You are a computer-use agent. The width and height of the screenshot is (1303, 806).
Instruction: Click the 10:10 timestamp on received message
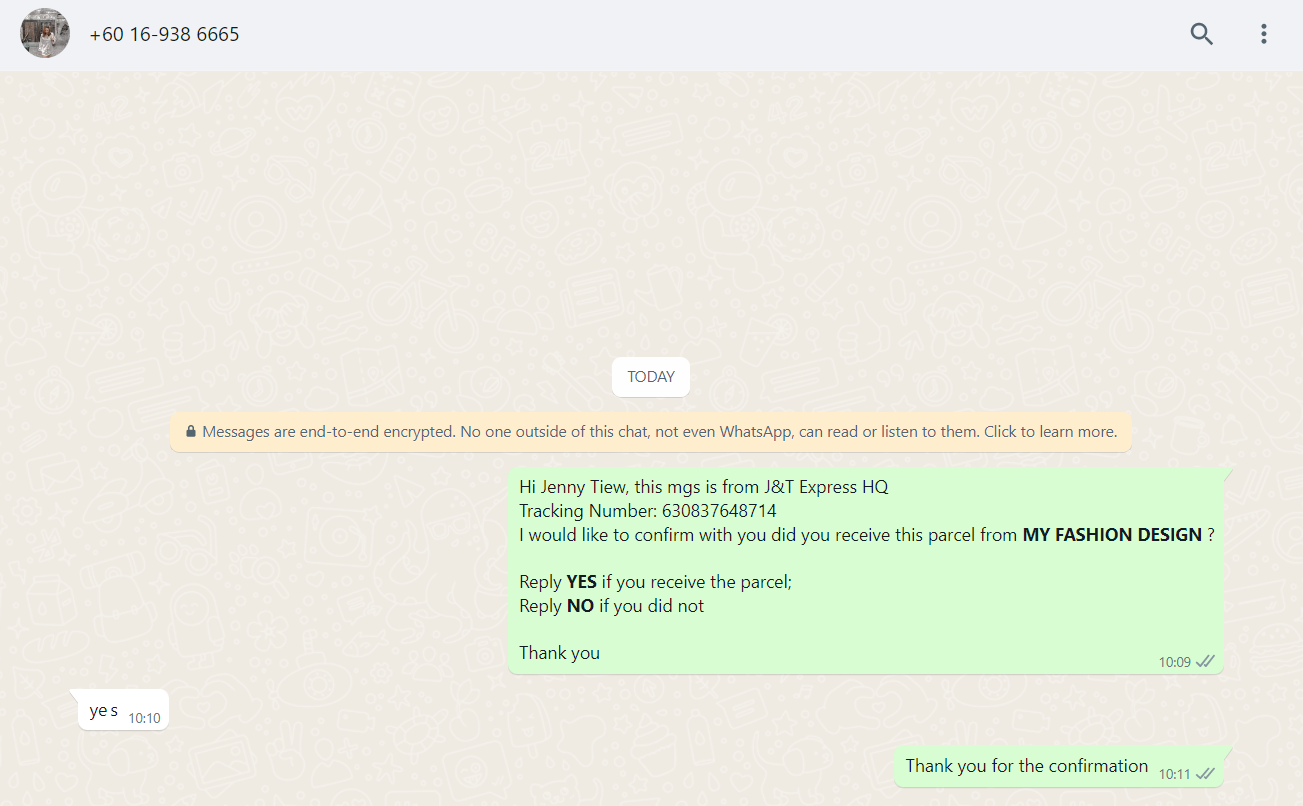(x=144, y=718)
